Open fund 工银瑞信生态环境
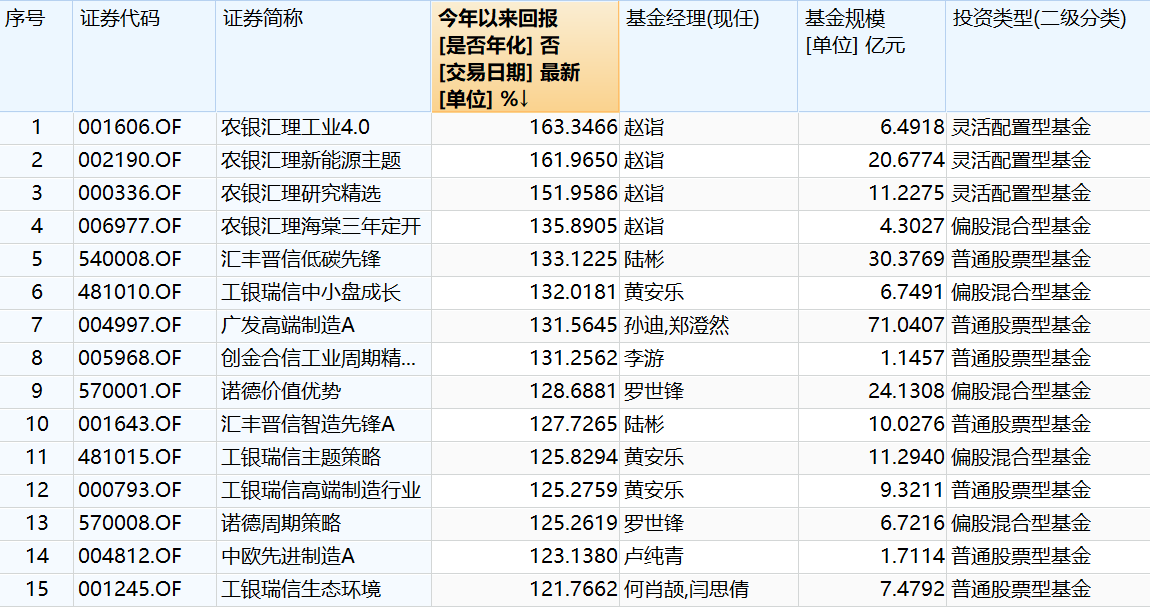This screenshot has width=1150, height=607. pos(301,589)
